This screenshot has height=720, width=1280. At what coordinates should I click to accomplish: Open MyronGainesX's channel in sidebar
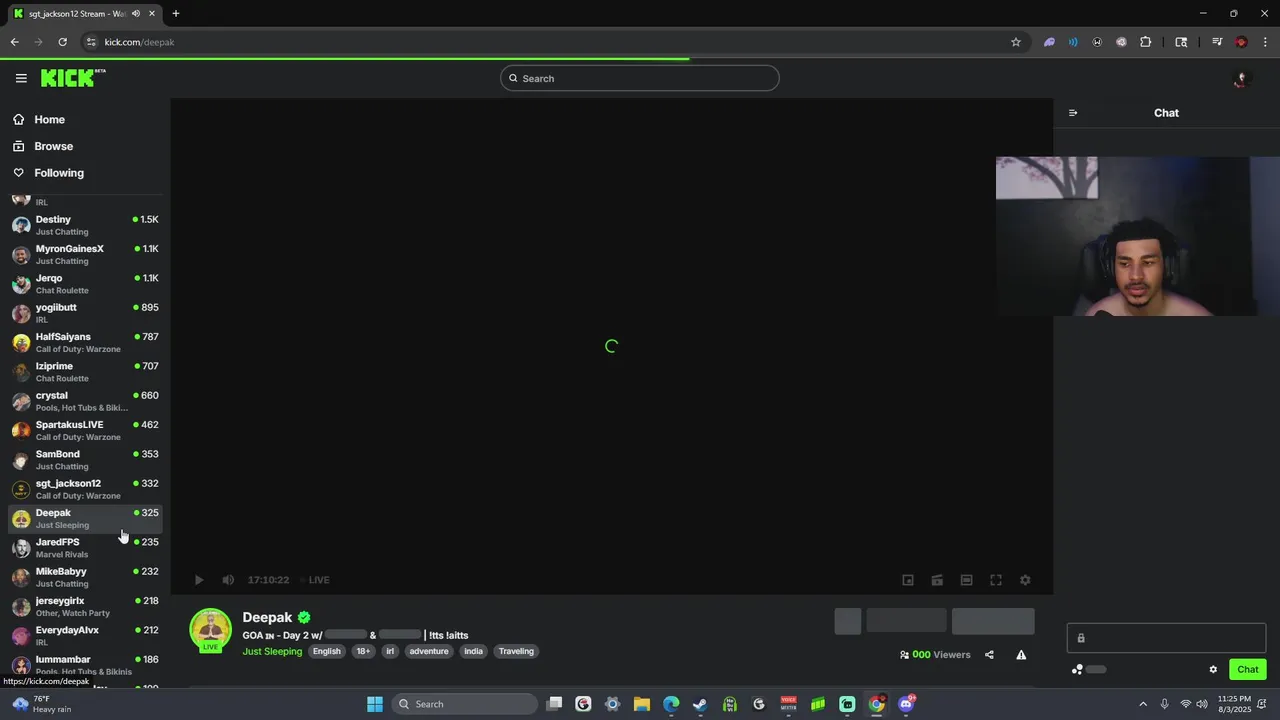click(x=85, y=254)
